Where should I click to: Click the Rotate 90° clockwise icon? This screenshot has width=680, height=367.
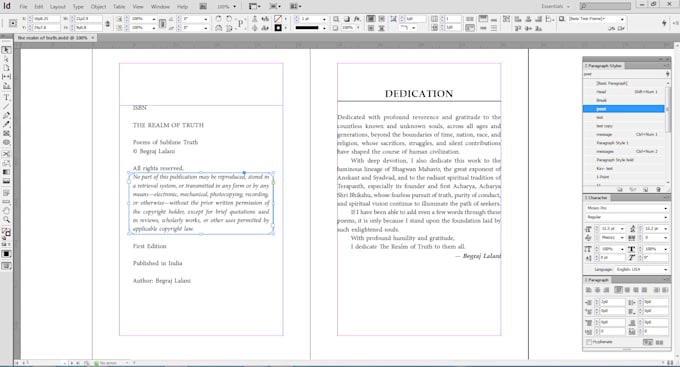click(x=219, y=19)
